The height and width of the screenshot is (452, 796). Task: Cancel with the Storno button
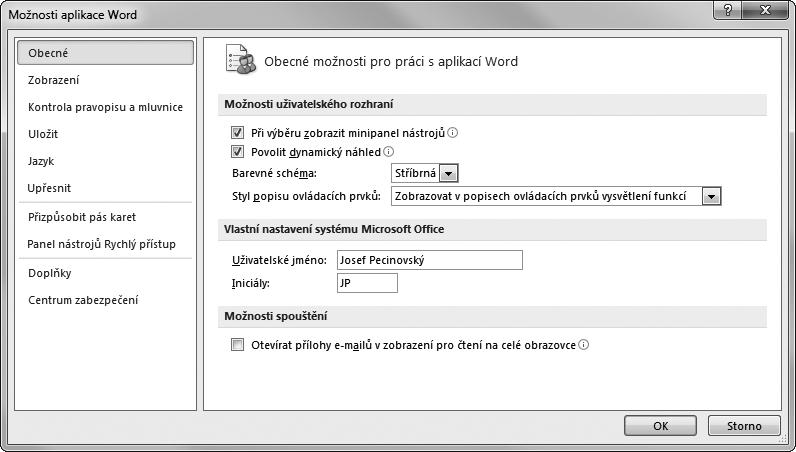(x=744, y=426)
